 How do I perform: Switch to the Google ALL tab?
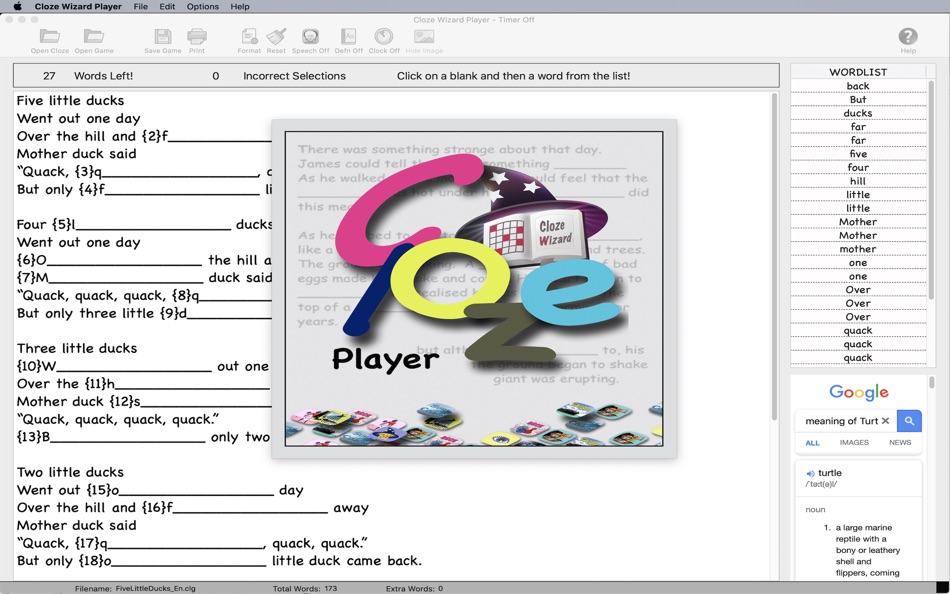(x=812, y=443)
